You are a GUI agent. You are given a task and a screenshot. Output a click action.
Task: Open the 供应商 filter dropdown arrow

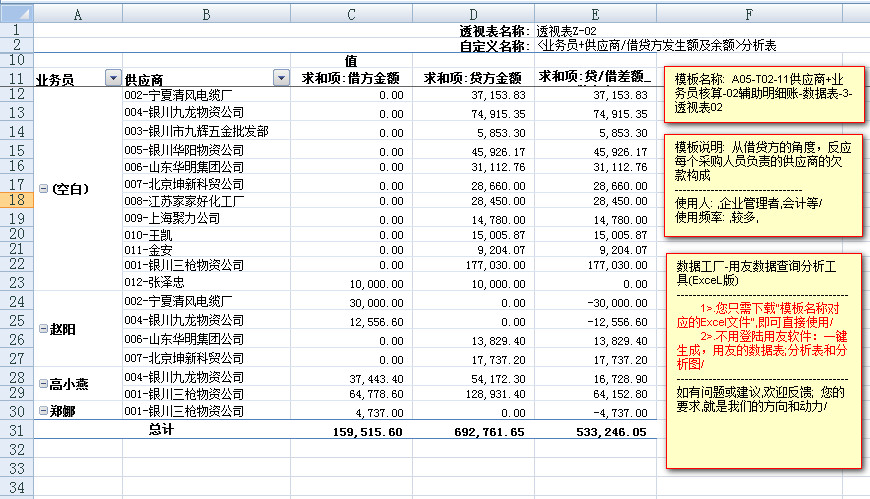click(x=281, y=79)
